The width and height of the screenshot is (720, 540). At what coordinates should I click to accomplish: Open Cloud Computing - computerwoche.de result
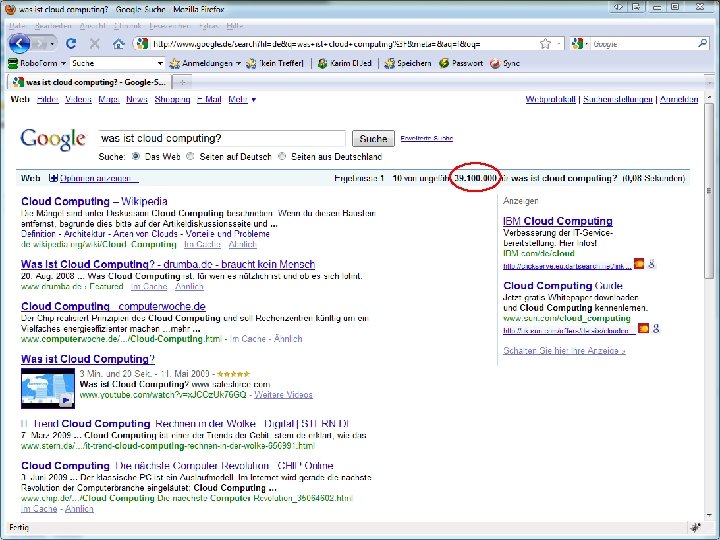pos(113,306)
